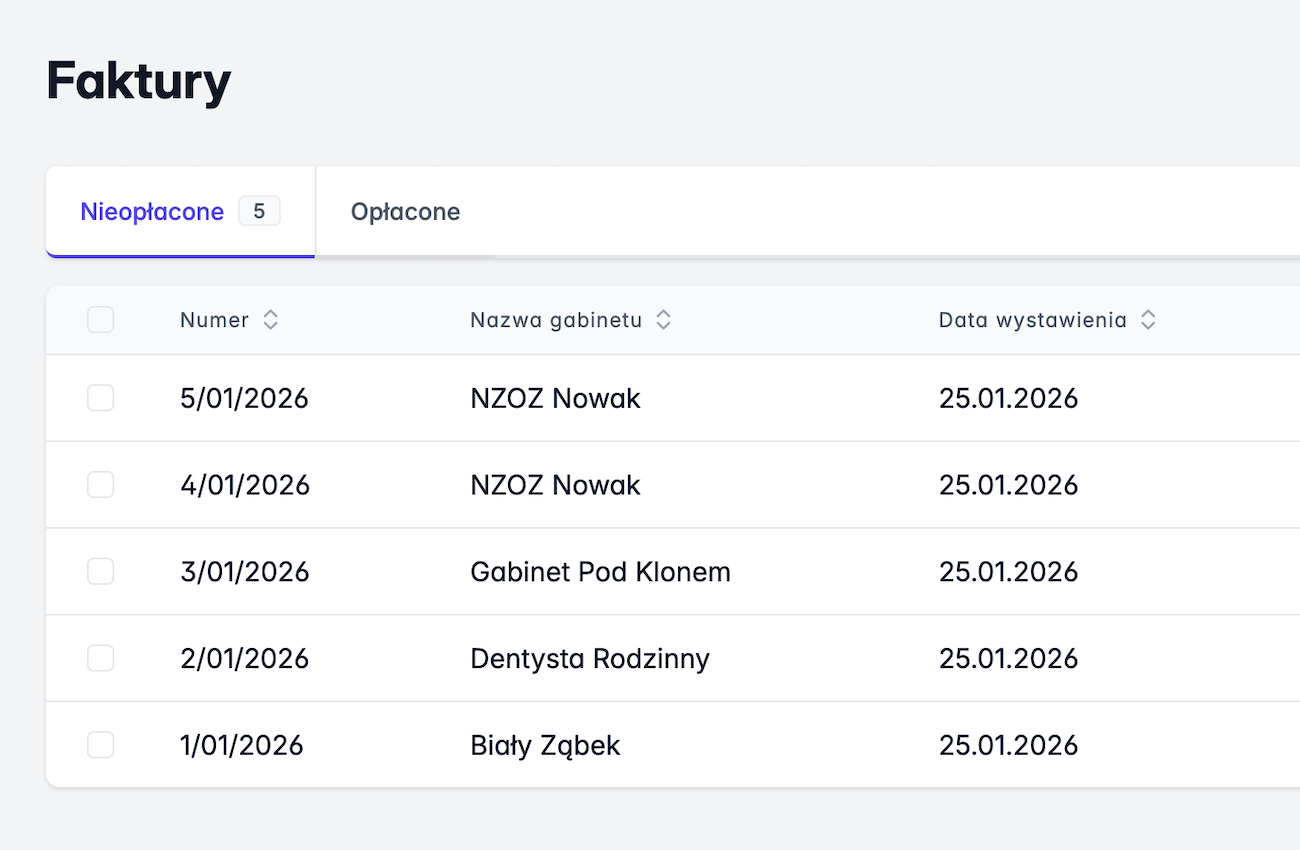The width and height of the screenshot is (1300, 850).
Task: Mark the Dentysta Rodzinny invoice checkbox
Action: point(100,658)
